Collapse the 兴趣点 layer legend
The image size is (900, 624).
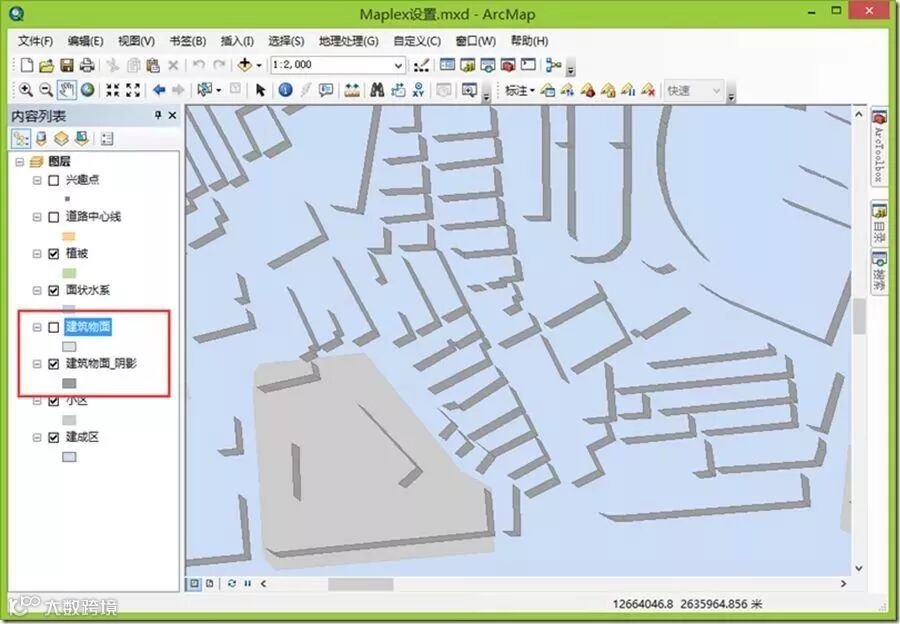[37, 180]
